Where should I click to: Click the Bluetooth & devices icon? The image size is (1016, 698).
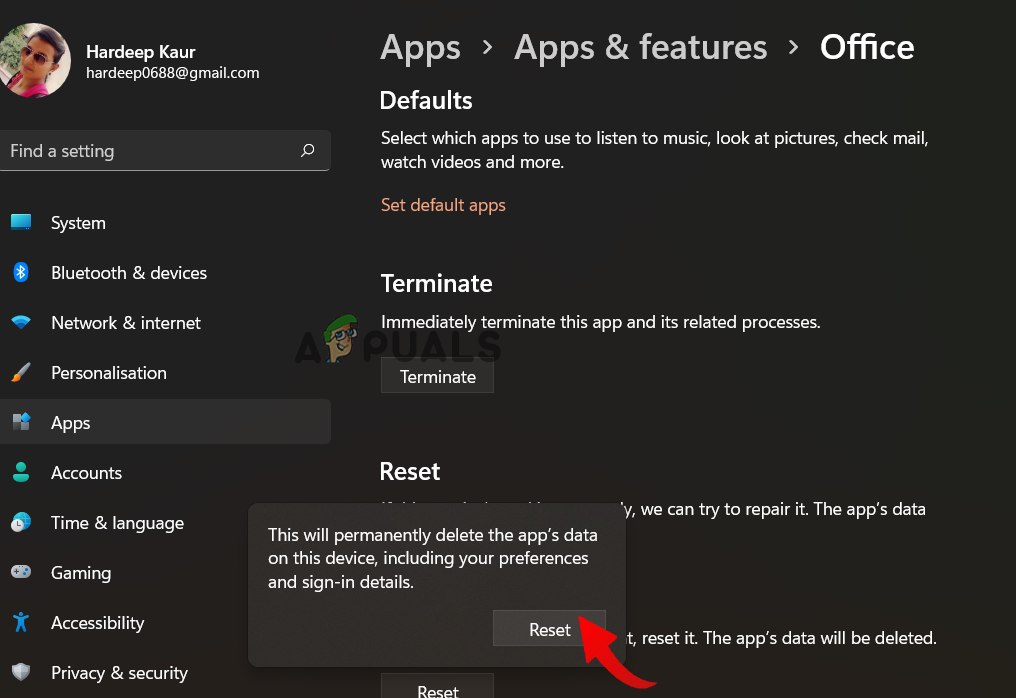click(21, 273)
